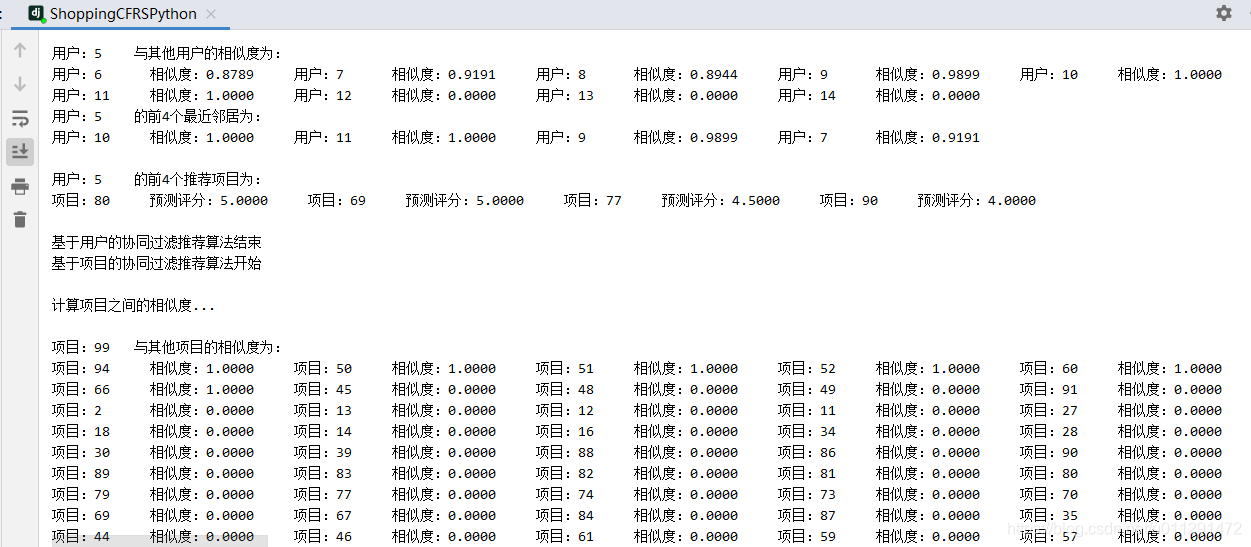Image resolution: width=1251 pixels, height=547 pixels.
Task: Toggle soft-wrap for console output
Action: (20, 118)
